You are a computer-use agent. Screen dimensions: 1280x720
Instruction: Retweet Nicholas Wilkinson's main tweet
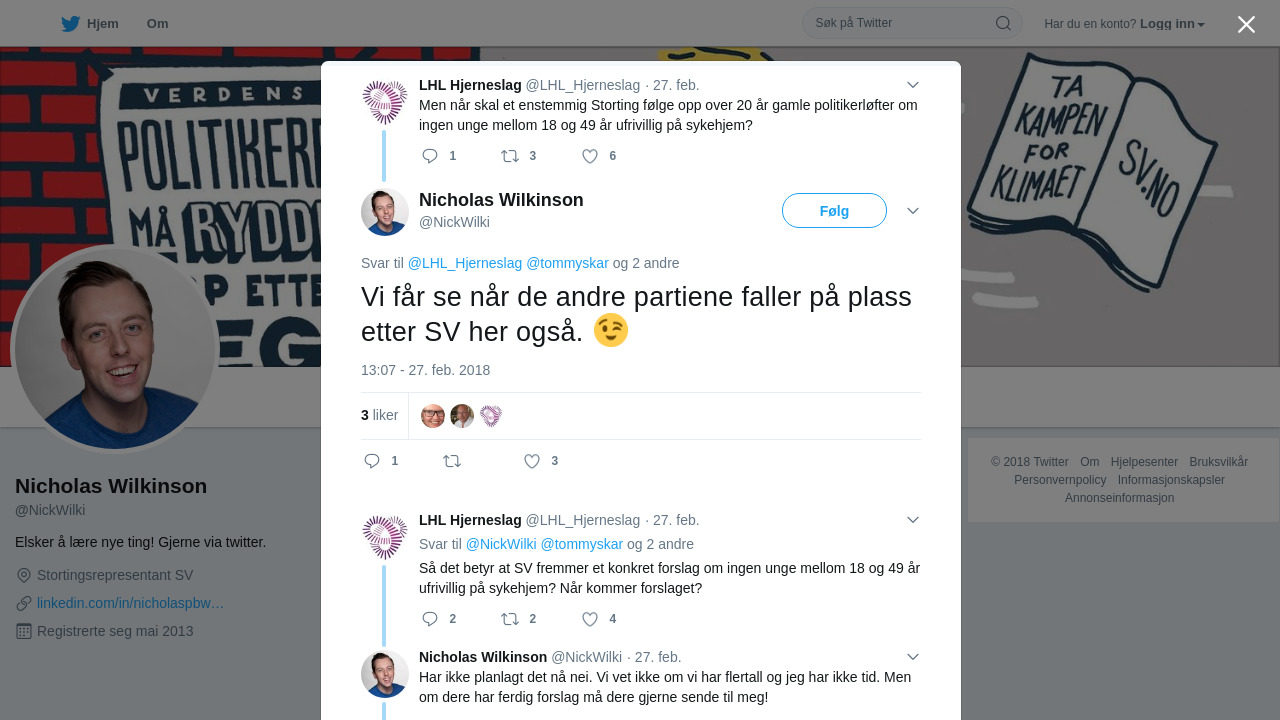(x=452, y=461)
